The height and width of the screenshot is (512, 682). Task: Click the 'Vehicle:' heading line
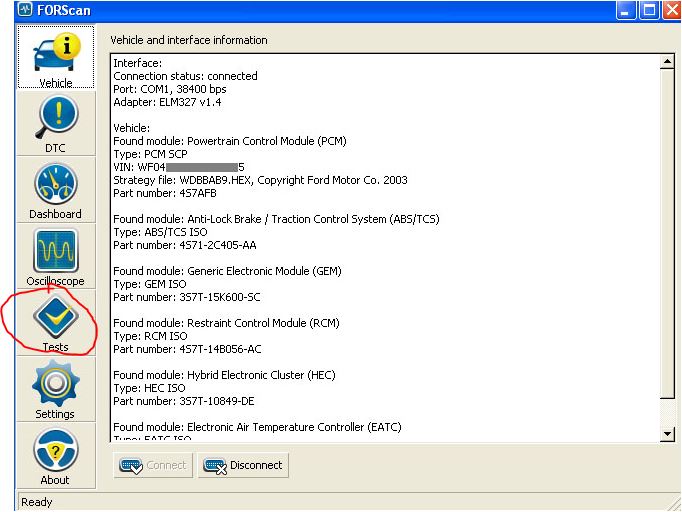point(131,128)
